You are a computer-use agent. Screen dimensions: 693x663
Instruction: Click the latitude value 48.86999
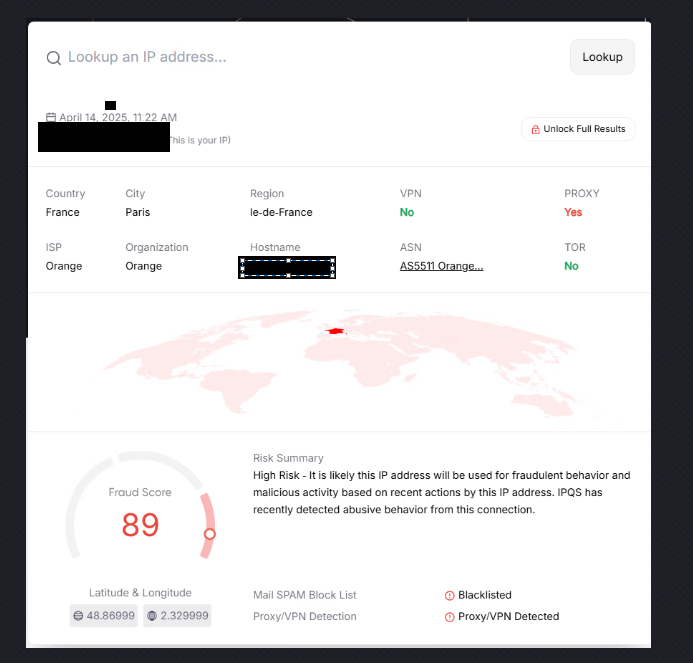tap(110, 616)
